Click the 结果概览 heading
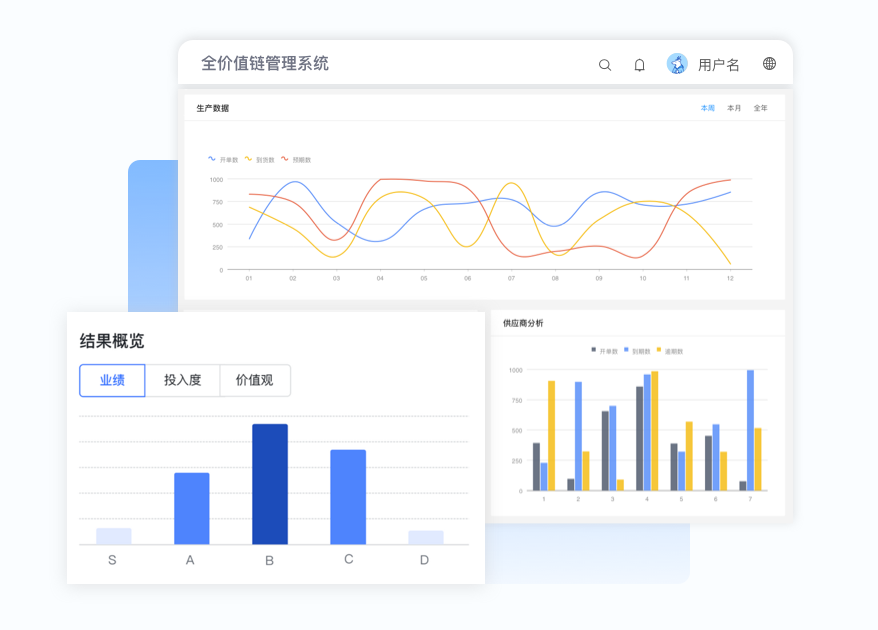The height and width of the screenshot is (630, 878). [x=112, y=340]
